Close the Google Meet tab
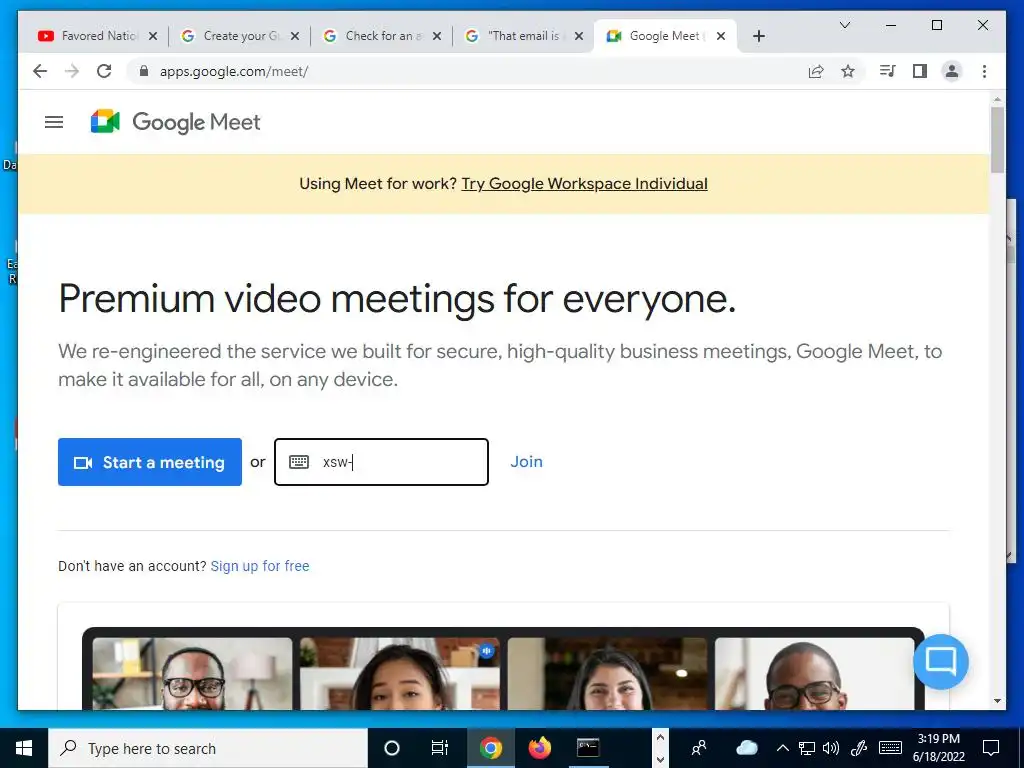 (721, 36)
